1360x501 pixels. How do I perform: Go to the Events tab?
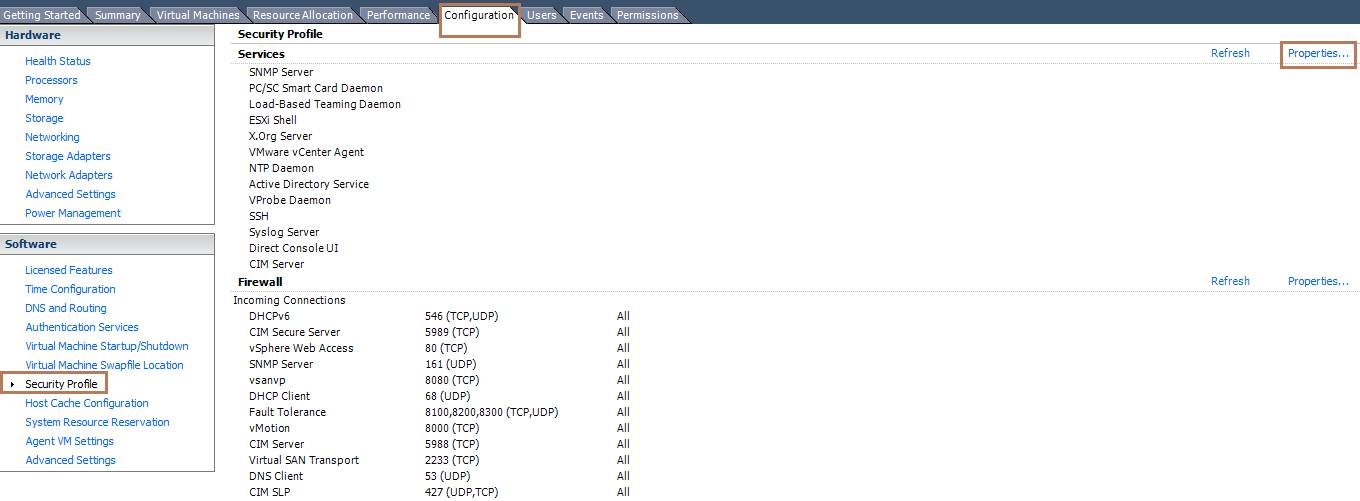coord(586,15)
